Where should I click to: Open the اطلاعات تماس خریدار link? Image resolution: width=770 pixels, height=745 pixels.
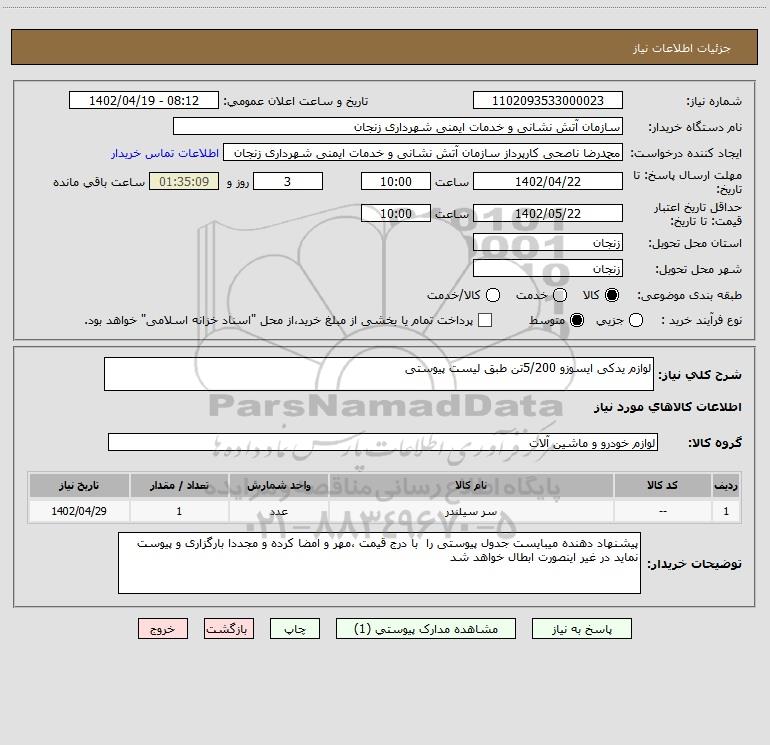tap(165, 153)
